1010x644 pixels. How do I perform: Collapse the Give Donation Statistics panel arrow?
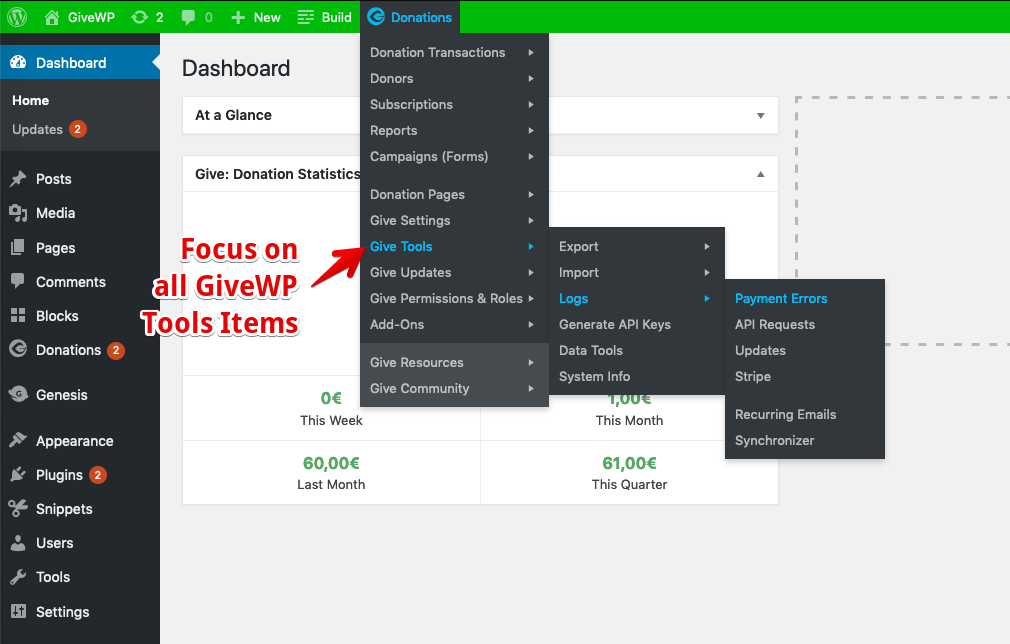pyautogui.click(x=761, y=174)
